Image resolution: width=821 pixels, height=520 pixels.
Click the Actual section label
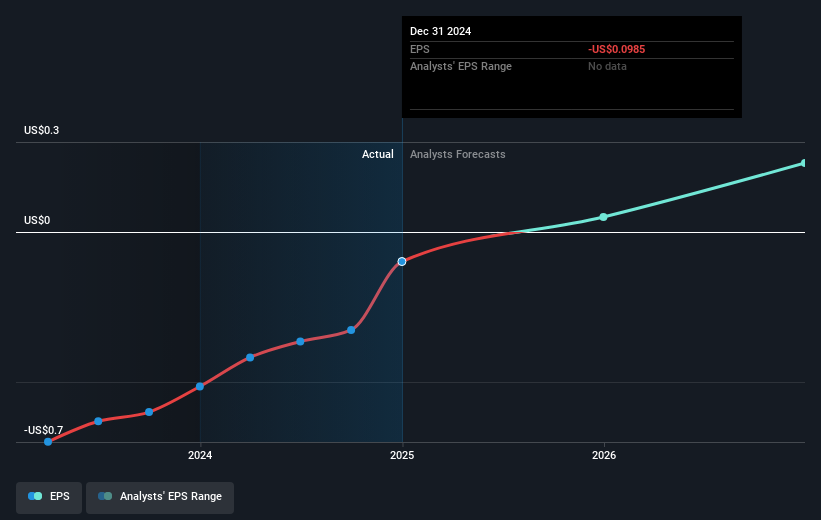pyautogui.click(x=378, y=154)
